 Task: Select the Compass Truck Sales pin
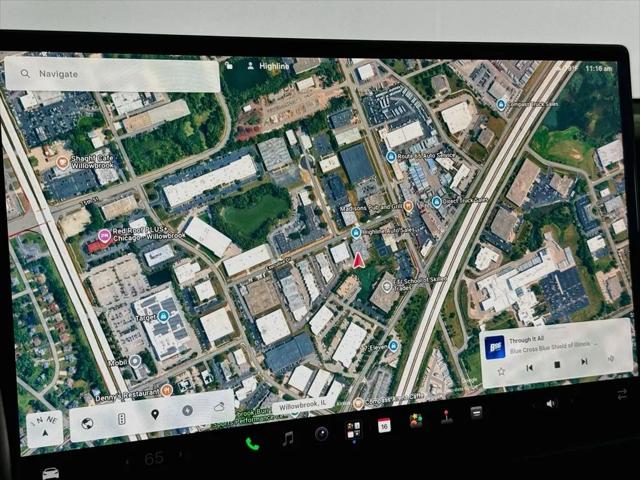[501, 105]
